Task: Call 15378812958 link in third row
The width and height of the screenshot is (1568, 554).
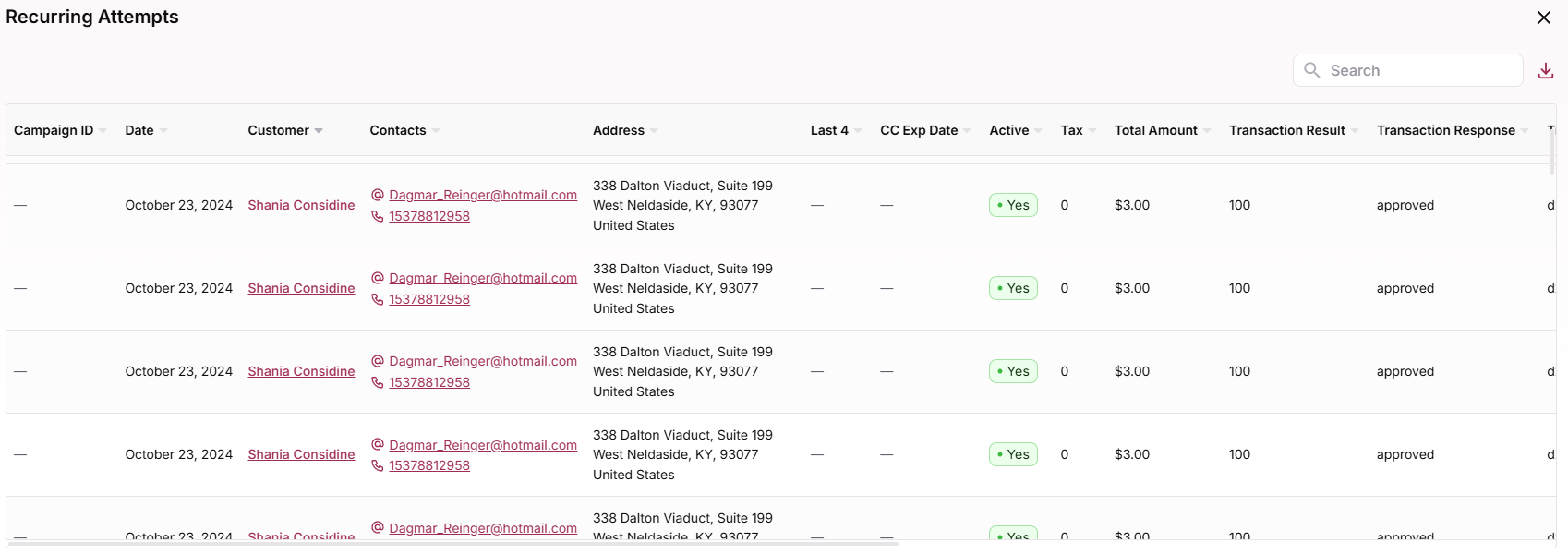Action: [x=429, y=382]
